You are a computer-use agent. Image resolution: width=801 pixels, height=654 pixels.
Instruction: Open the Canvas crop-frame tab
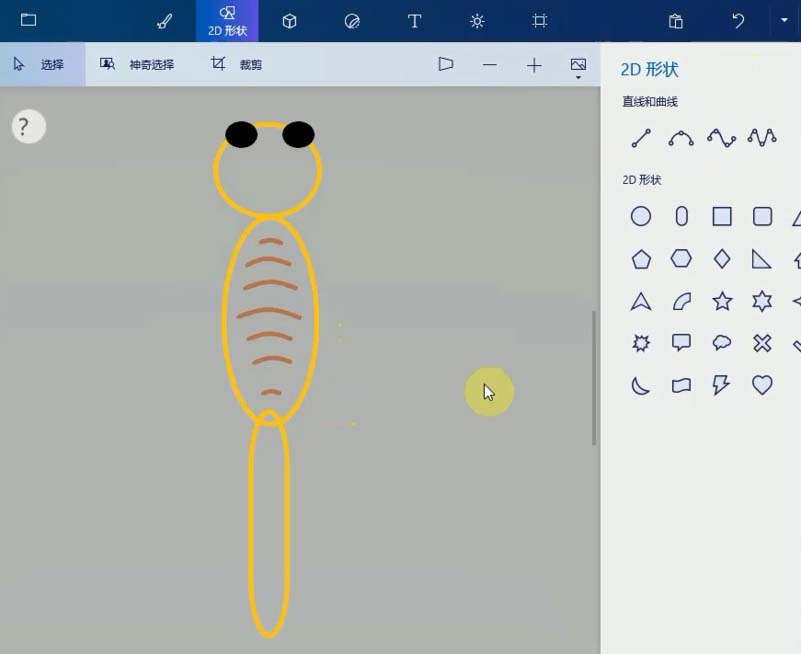[x=539, y=21]
